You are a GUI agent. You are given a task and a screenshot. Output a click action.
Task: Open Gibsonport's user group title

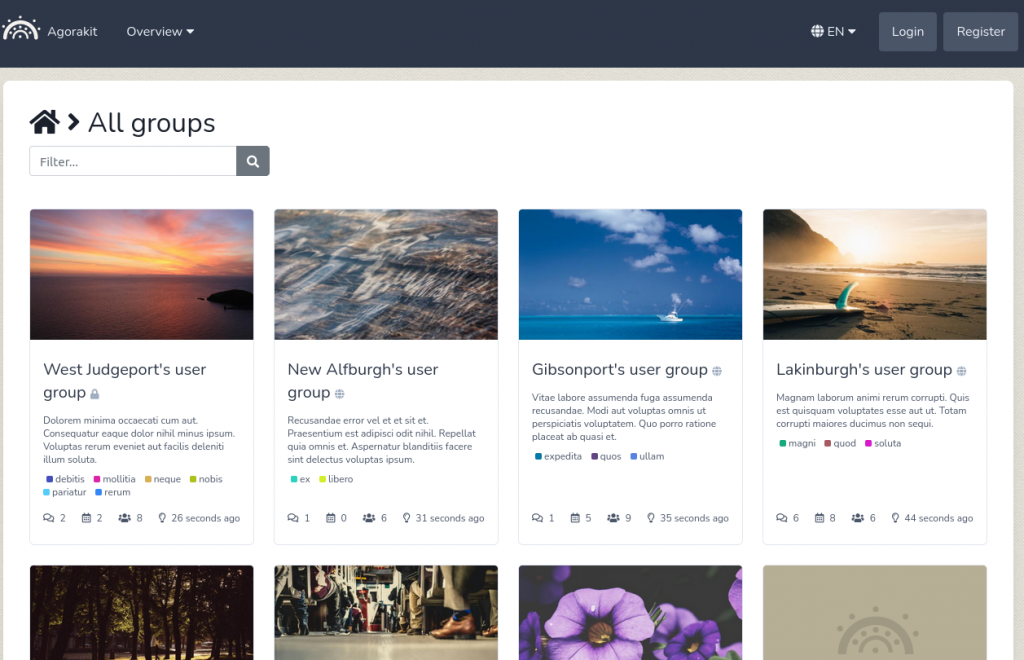pos(619,369)
